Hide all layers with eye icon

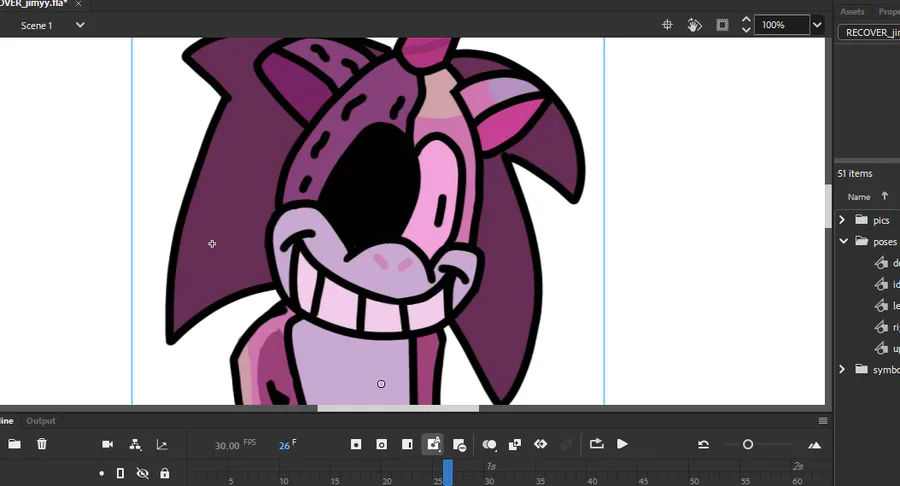click(142, 473)
